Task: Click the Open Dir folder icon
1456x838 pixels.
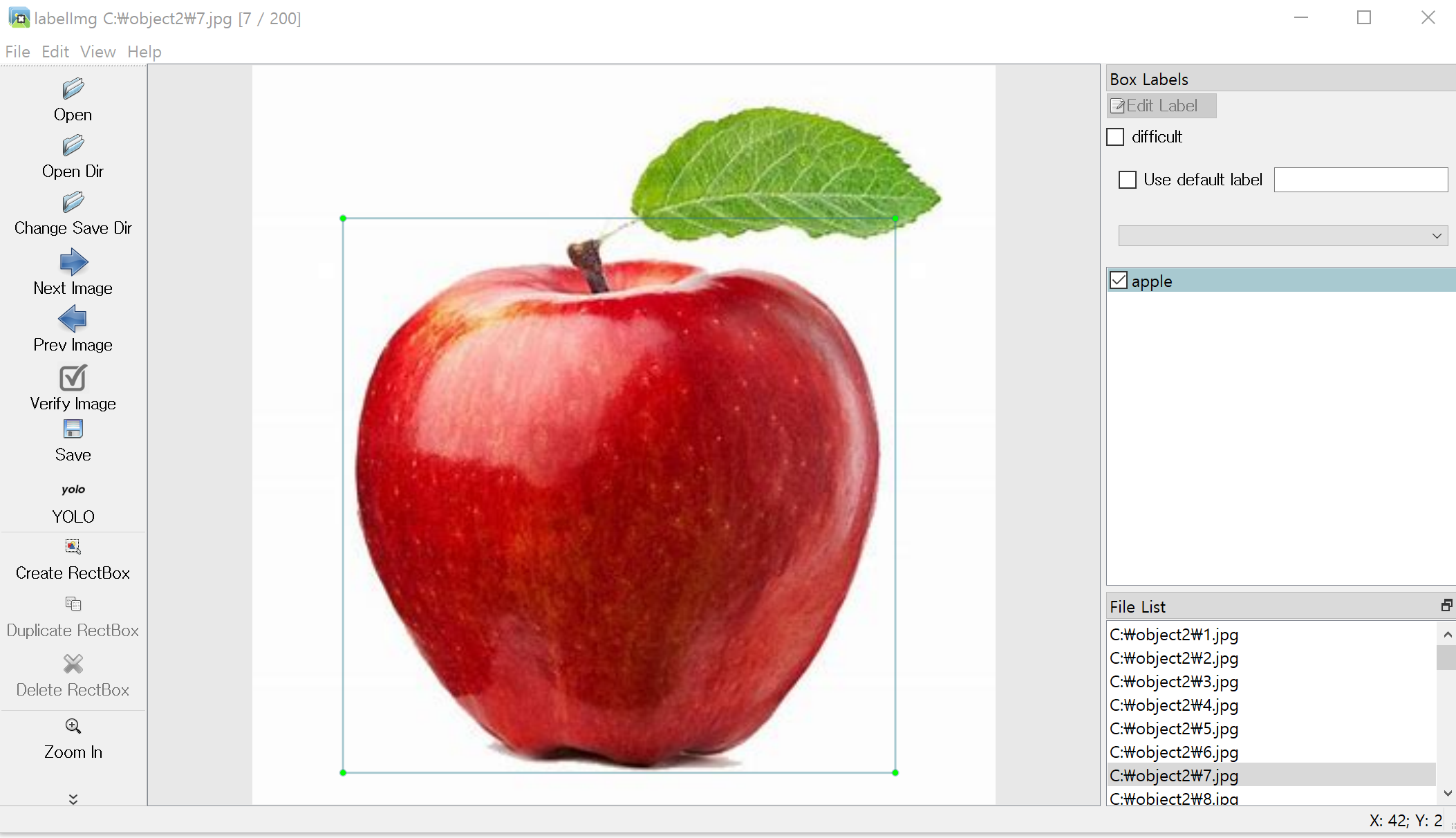Action: [73, 146]
